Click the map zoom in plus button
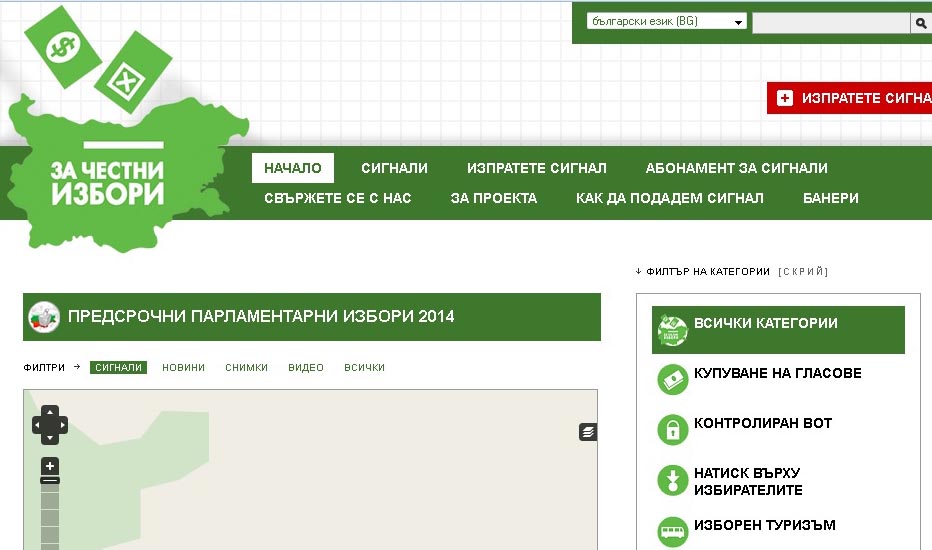 [50, 466]
